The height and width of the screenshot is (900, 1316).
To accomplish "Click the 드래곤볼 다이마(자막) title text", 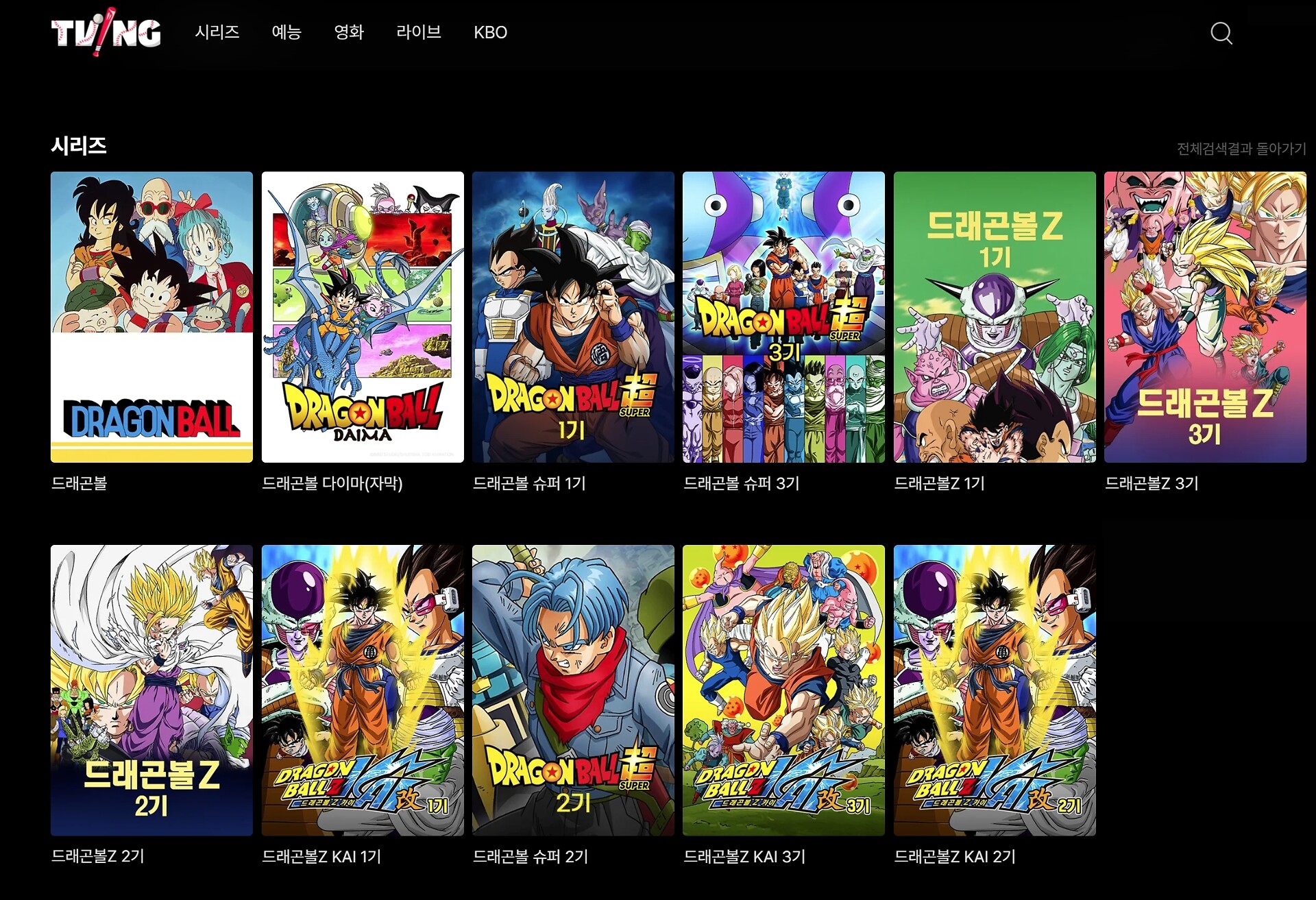I will pyautogui.click(x=332, y=483).
